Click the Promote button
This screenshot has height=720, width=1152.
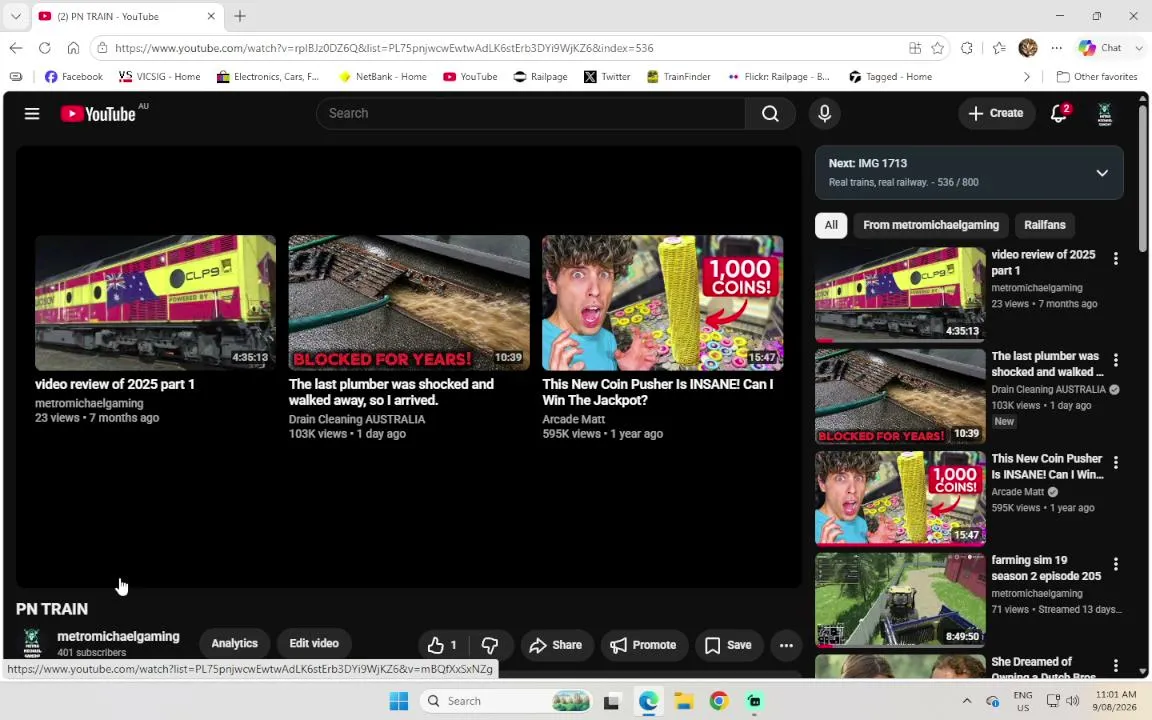click(644, 645)
